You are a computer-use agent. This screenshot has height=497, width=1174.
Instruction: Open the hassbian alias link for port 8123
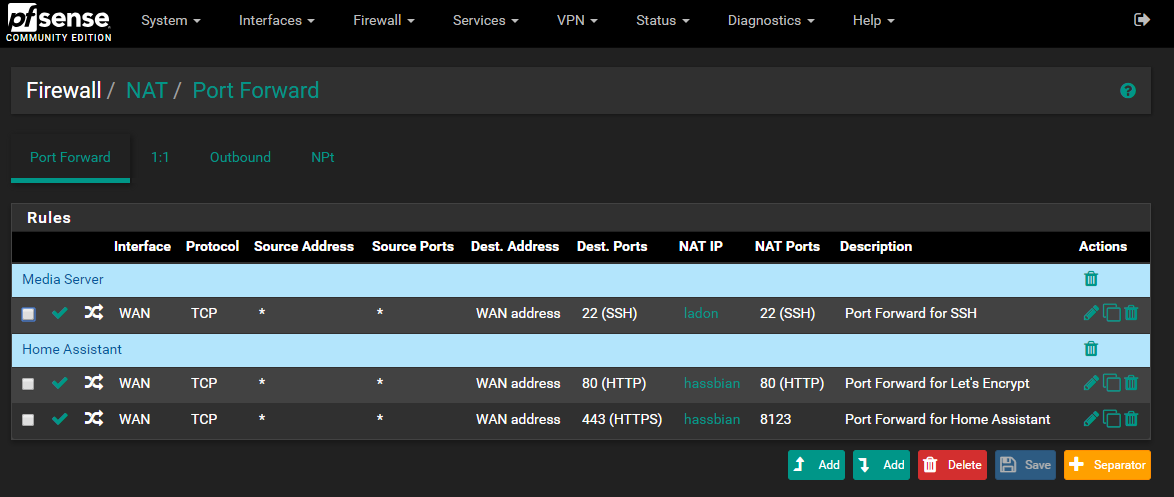click(712, 419)
